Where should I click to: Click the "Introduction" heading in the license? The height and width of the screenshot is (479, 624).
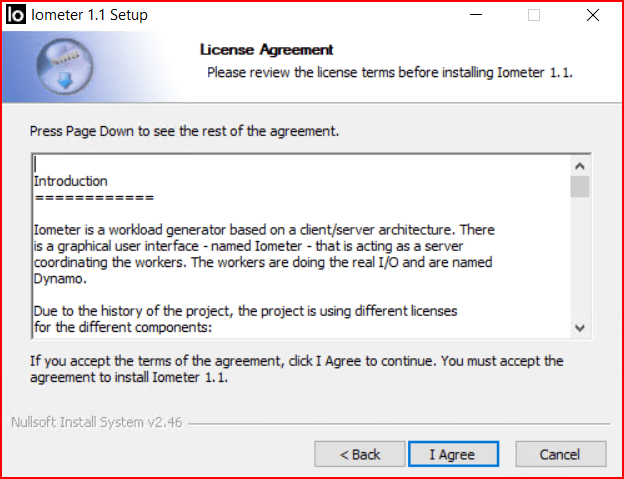pos(71,181)
